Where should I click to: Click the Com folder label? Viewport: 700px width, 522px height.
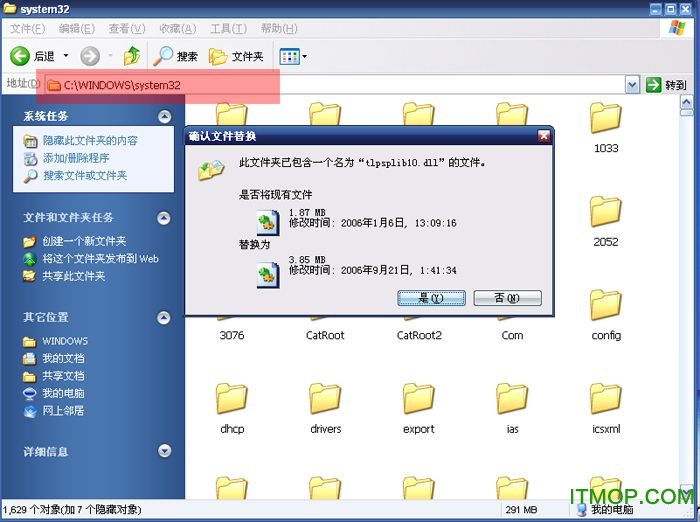coord(512,335)
